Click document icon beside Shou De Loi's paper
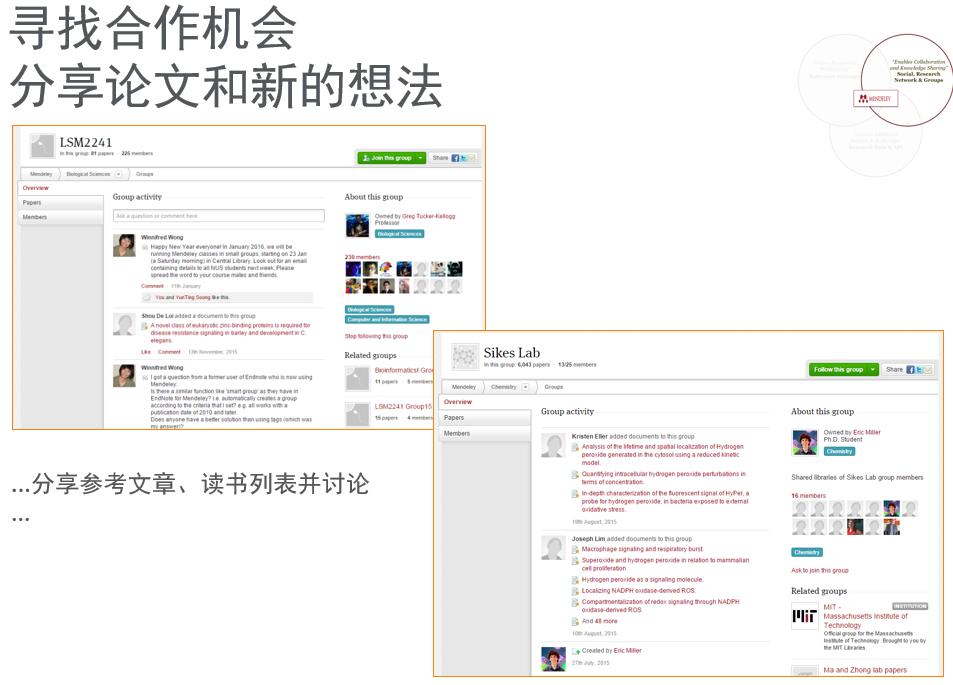 pyautogui.click(x=145, y=326)
